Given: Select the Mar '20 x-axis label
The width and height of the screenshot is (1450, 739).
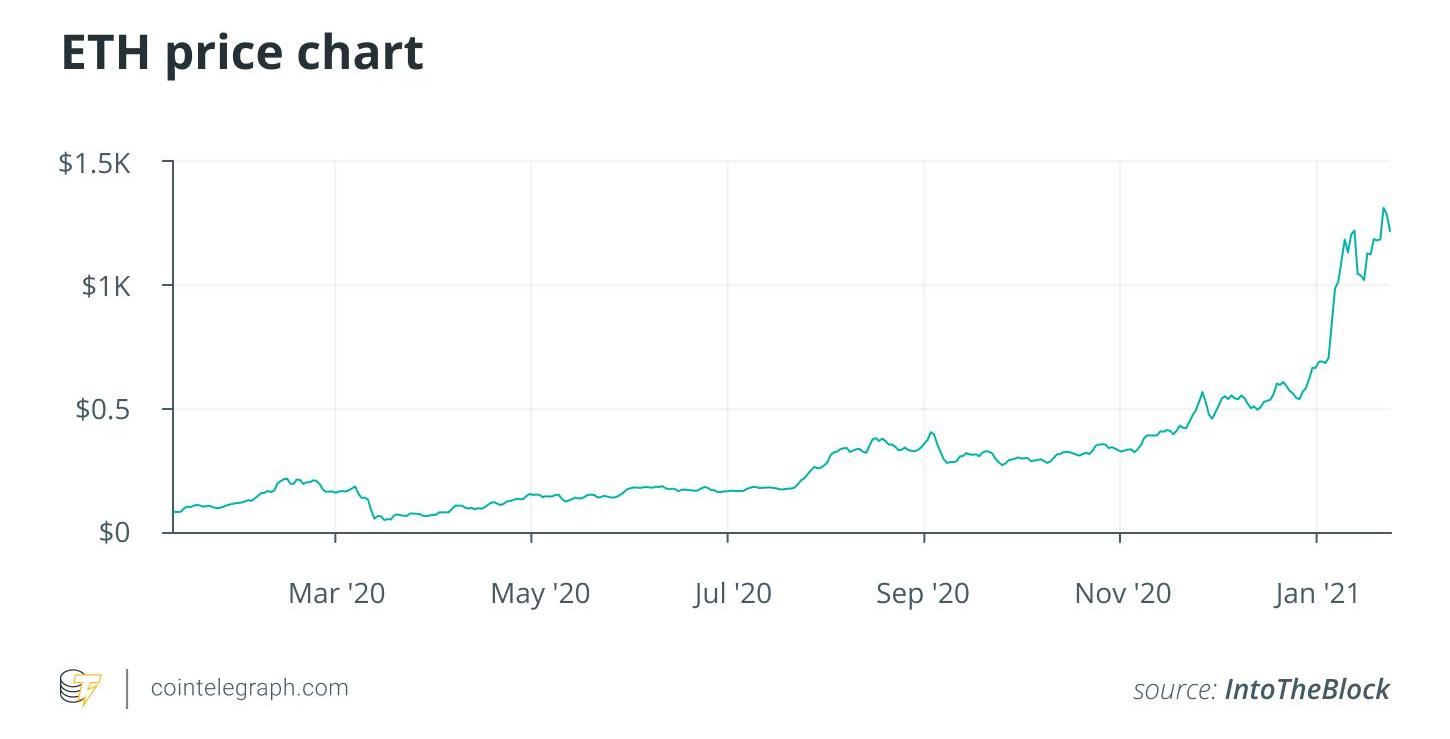Looking at the screenshot, I should [x=336, y=594].
